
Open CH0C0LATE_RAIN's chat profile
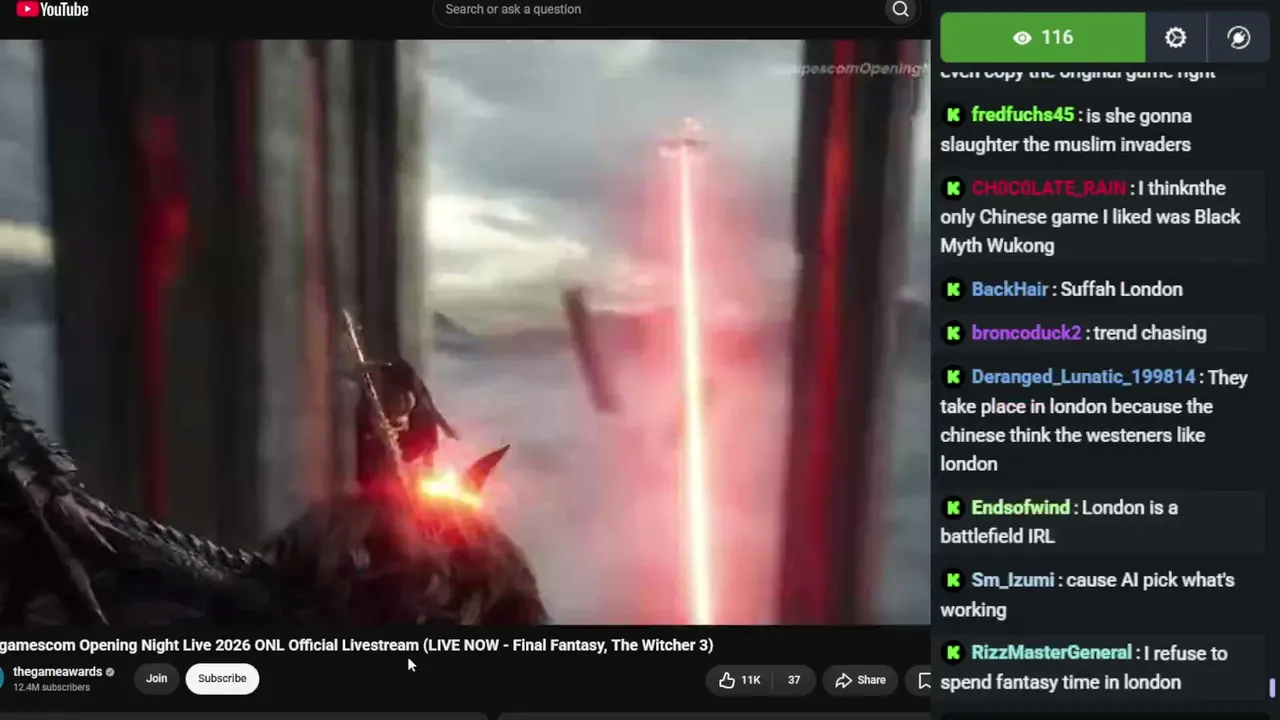1049,188
